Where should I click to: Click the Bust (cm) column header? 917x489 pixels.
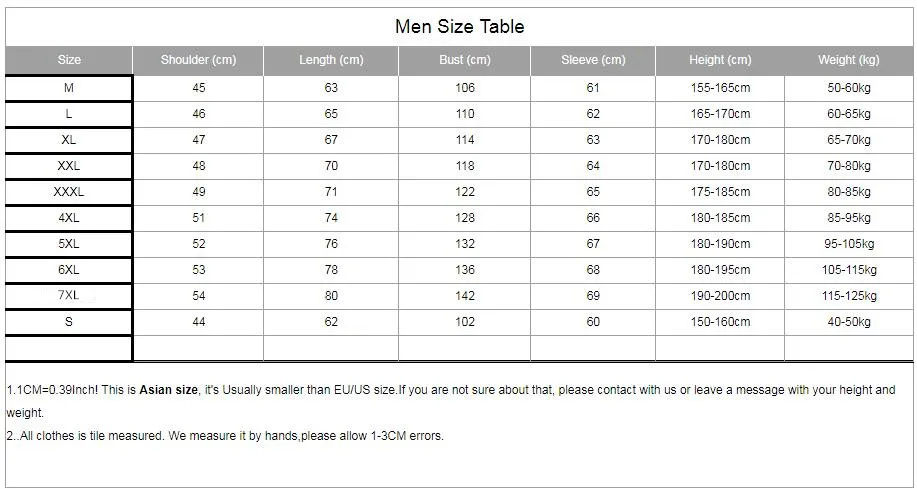click(465, 60)
